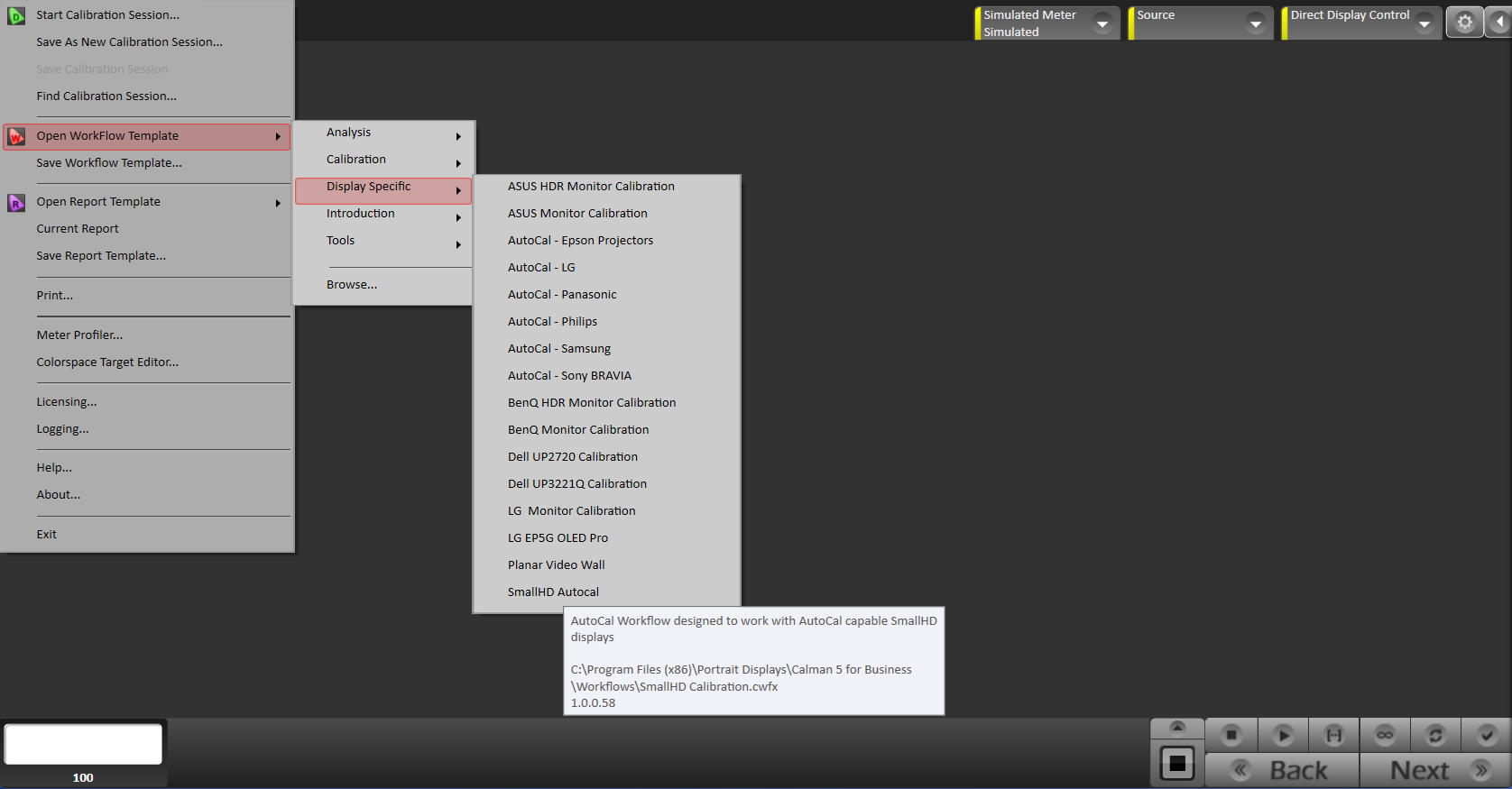
Task: Click the red workflow icon next to Open WorkFlow Template
Action: 16,136
